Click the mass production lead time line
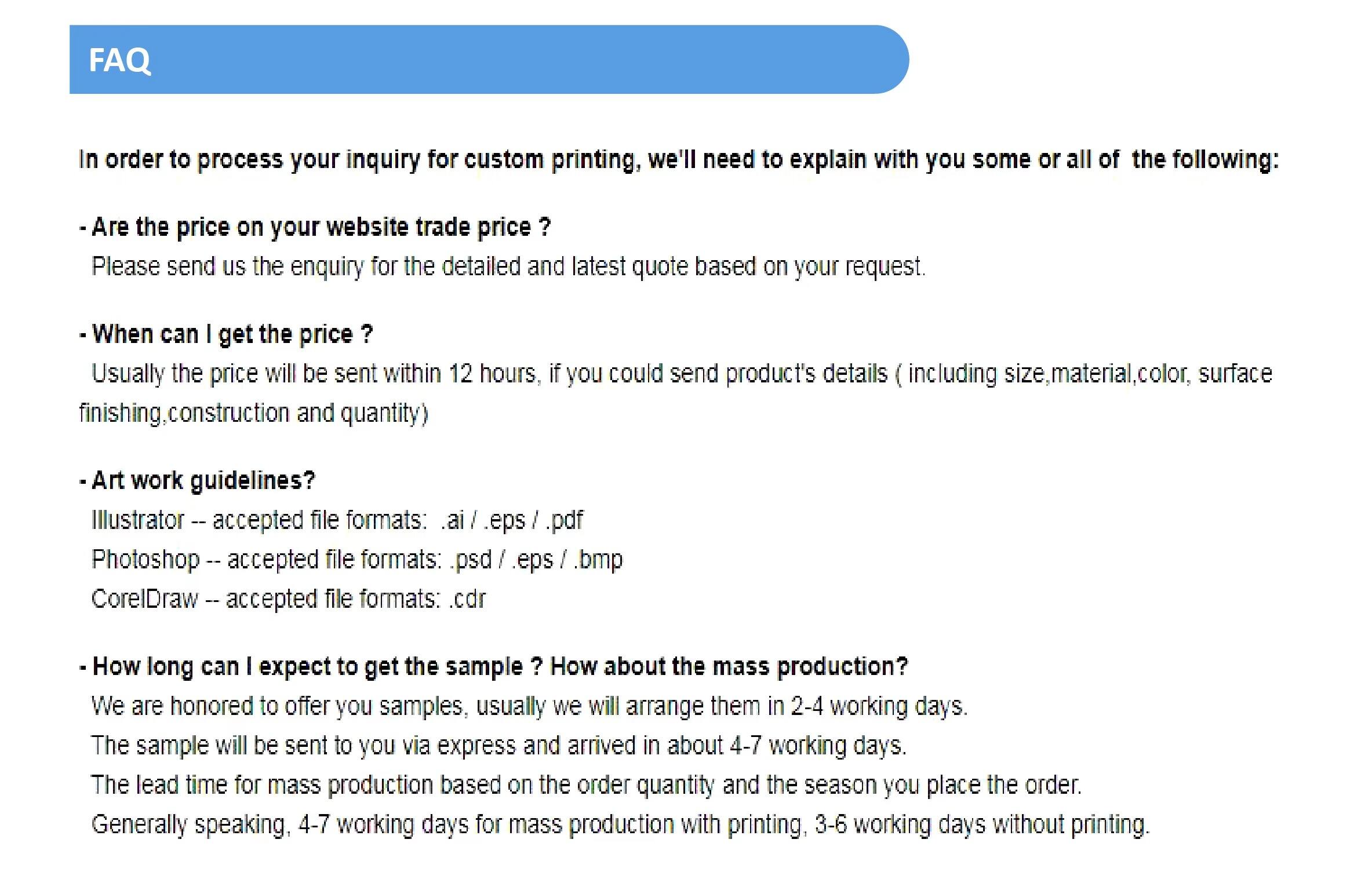The width and height of the screenshot is (1372, 872). 586,786
